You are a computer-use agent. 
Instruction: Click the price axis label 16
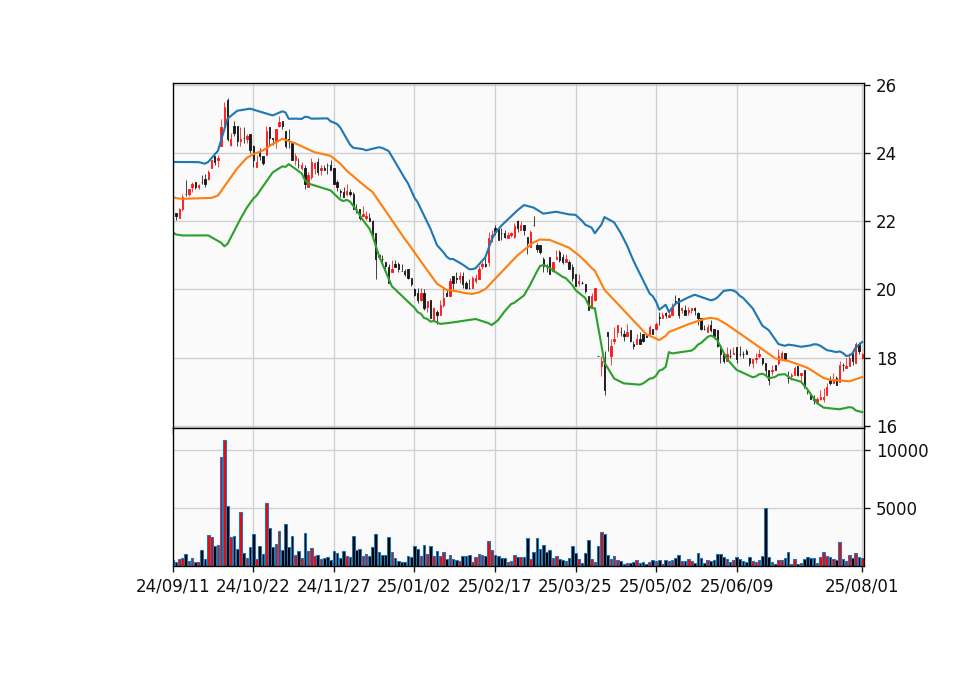(886, 427)
